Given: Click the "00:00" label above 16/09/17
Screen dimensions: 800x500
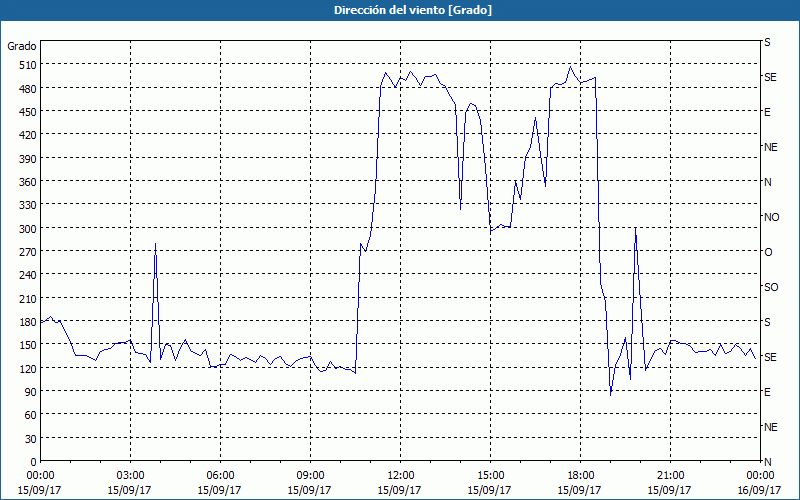Looking at the screenshot, I should [x=760, y=476].
